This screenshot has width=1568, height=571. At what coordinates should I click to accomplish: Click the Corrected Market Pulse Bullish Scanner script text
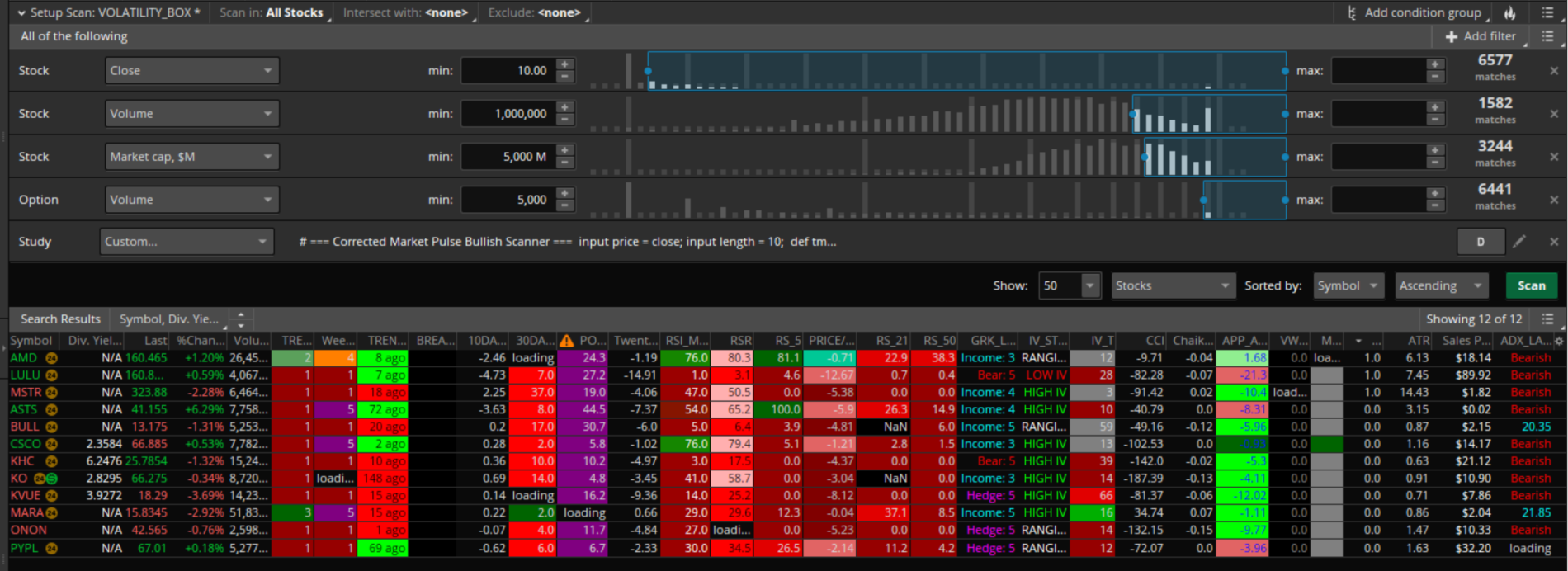click(x=568, y=242)
